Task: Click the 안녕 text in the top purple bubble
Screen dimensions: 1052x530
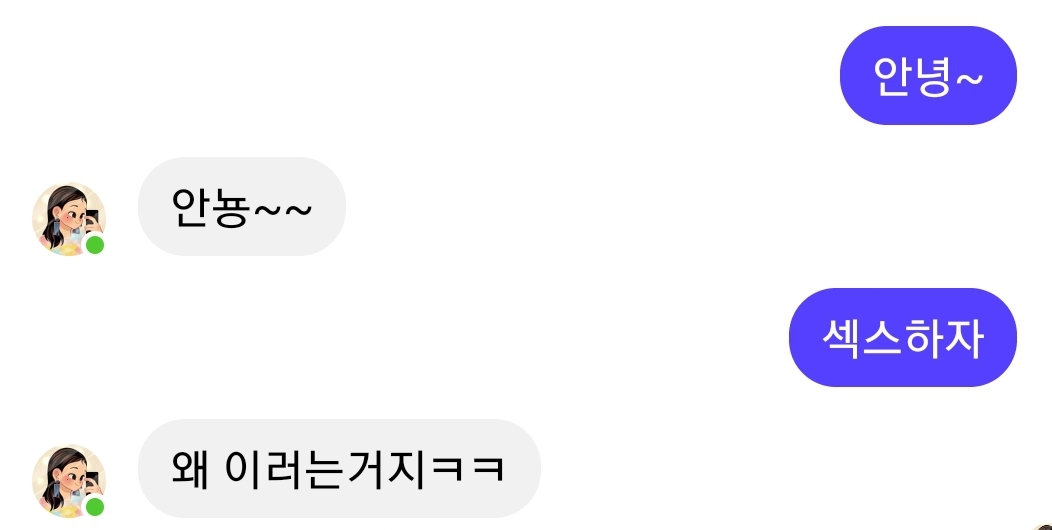Action: (912, 76)
